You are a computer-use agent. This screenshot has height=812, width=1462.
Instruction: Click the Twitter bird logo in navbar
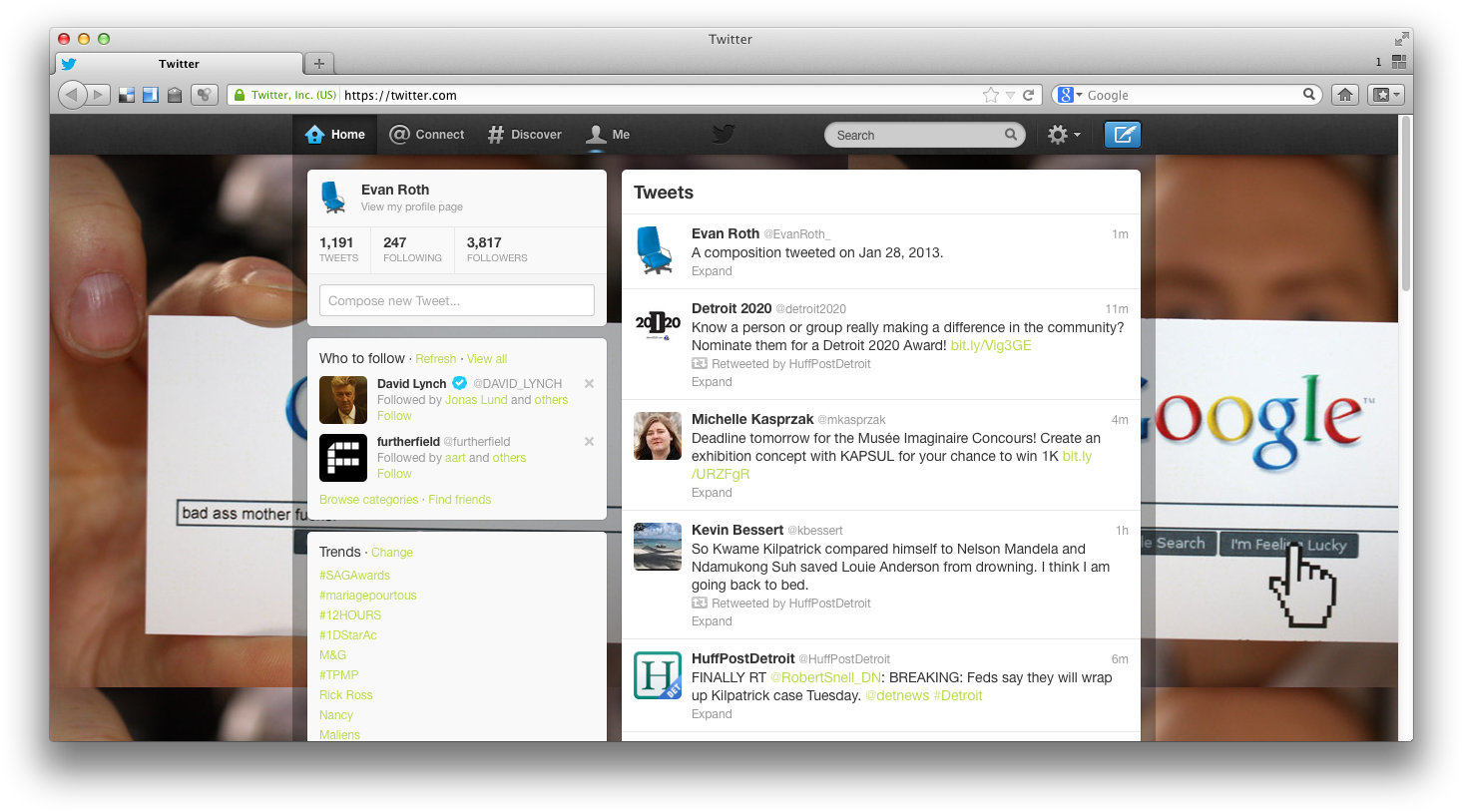click(724, 134)
